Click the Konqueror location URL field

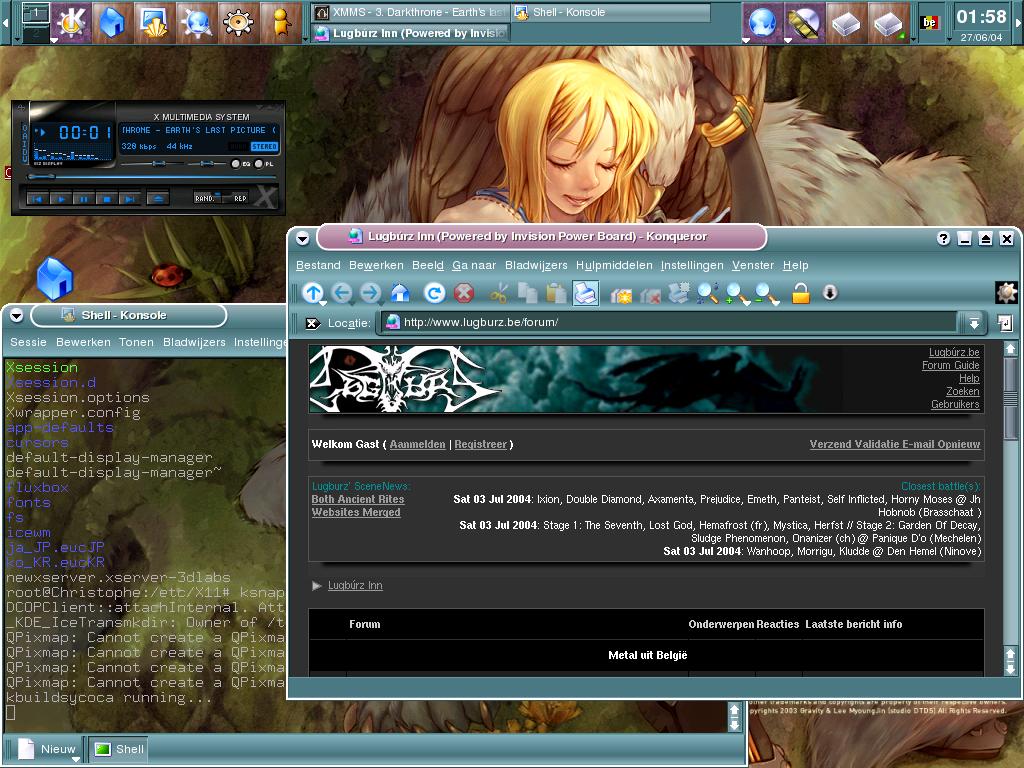point(669,323)
